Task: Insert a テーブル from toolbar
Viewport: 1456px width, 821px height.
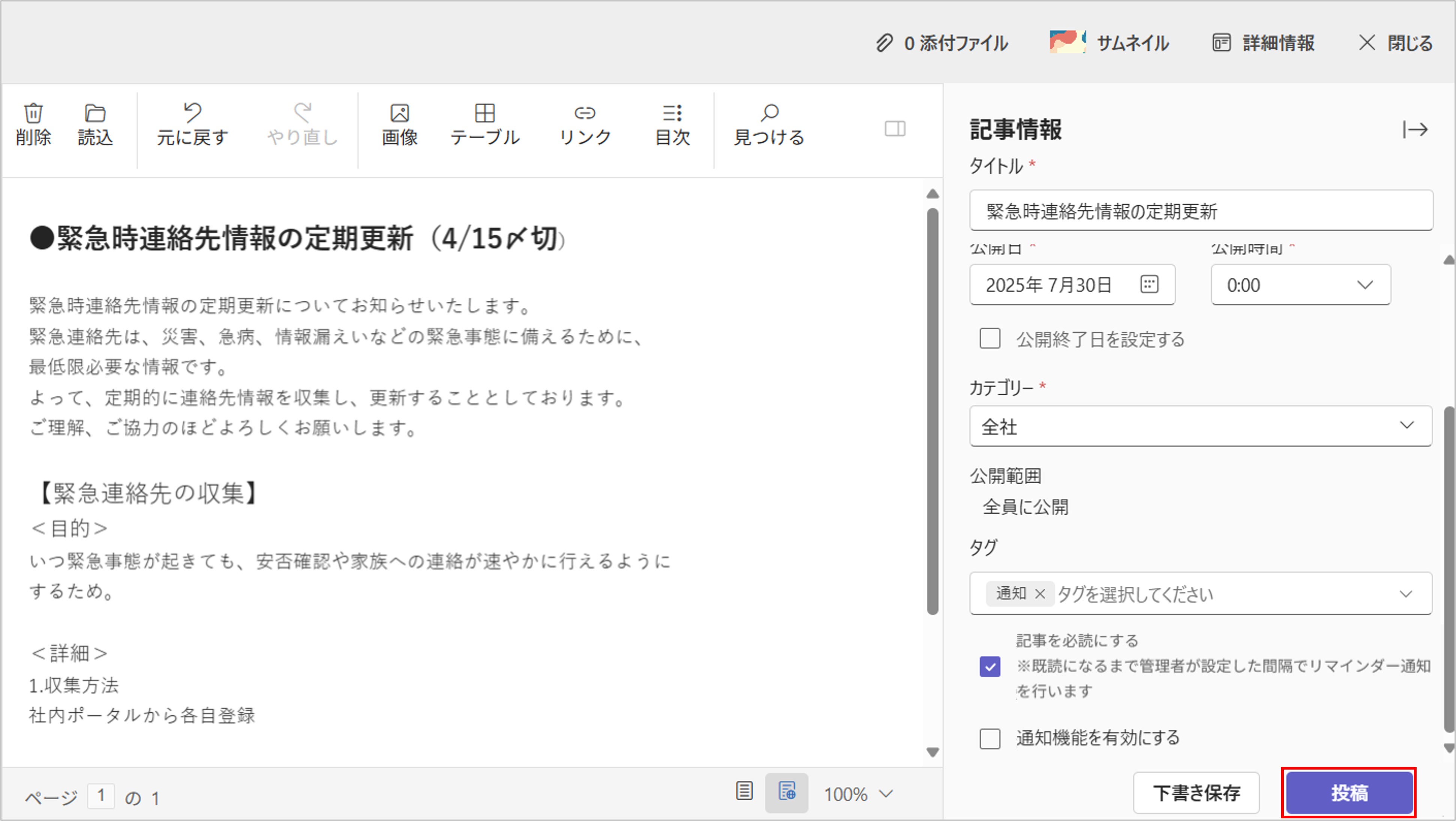Action: tap(484, 124)
